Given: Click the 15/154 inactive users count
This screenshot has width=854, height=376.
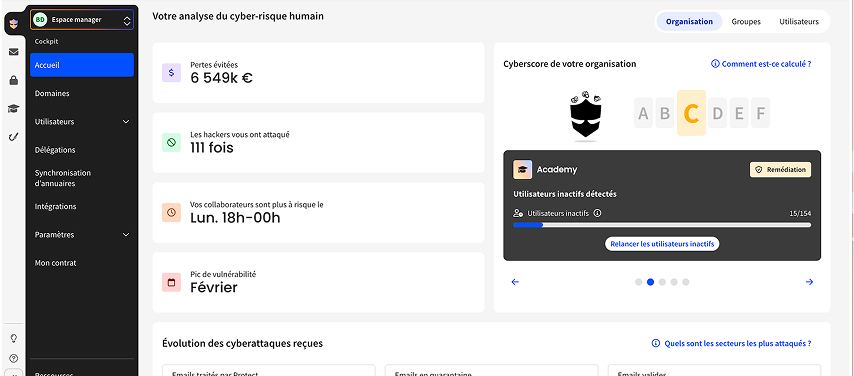Looking at the screenshot, I should (x=800, y=214).
